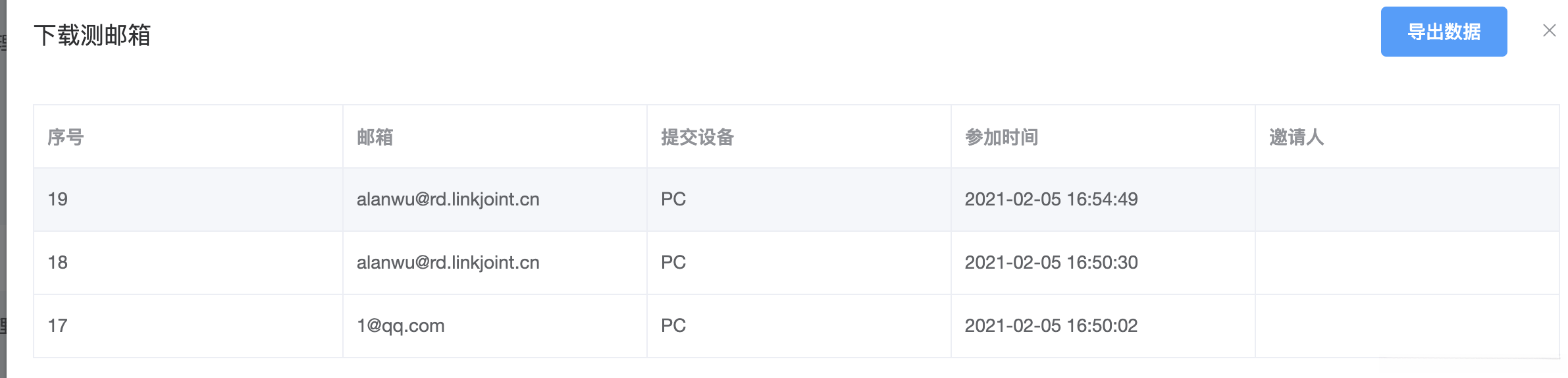Click the 导出数据 export button
The width and height of the screenshot is (1568, 378).
point(1443,32)
